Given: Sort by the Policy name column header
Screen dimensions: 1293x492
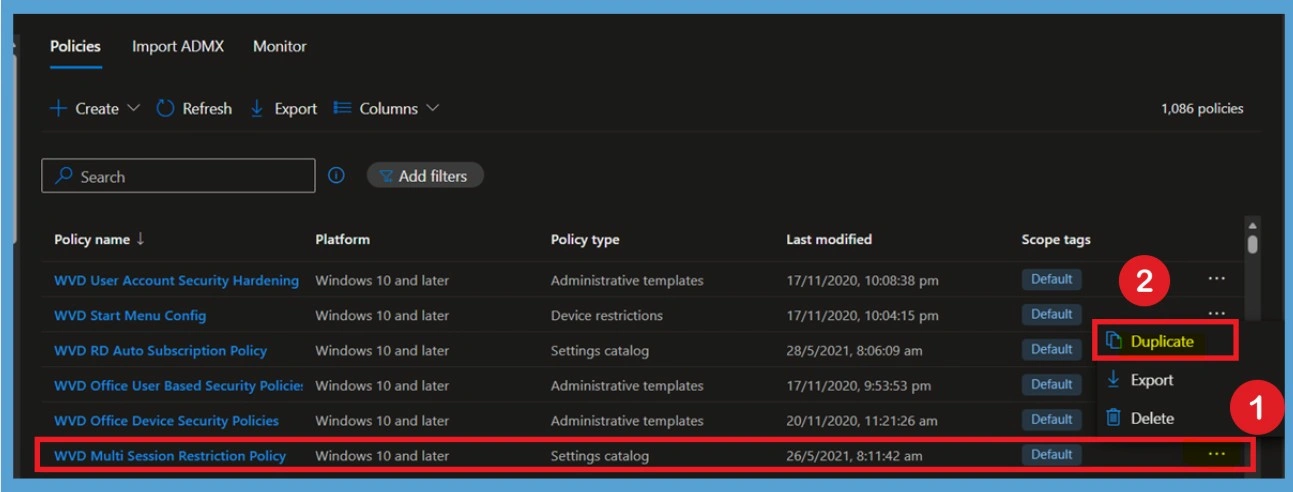Looking at the screenshot, I should point(99,239).
